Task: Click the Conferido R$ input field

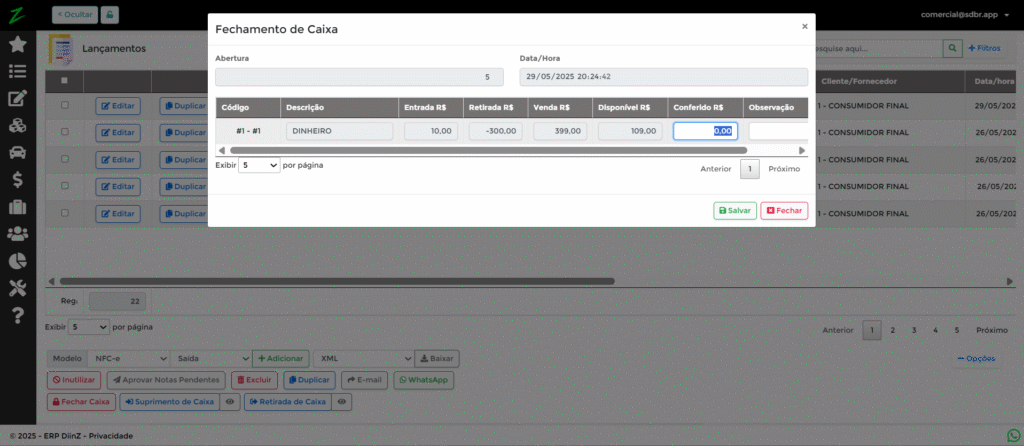Action: pos(705,131)
